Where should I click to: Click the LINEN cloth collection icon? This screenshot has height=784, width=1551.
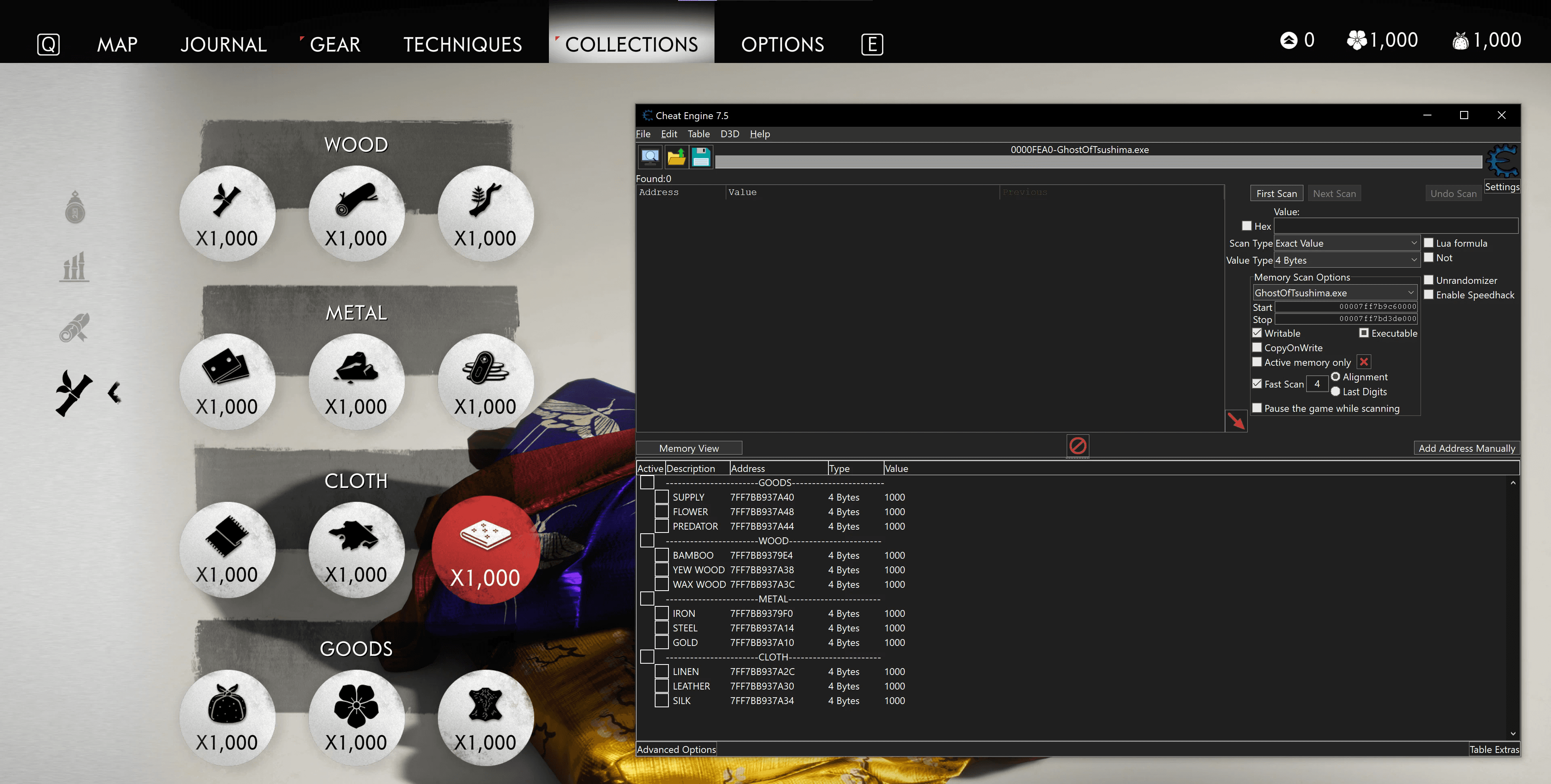[x=227, y=545]
